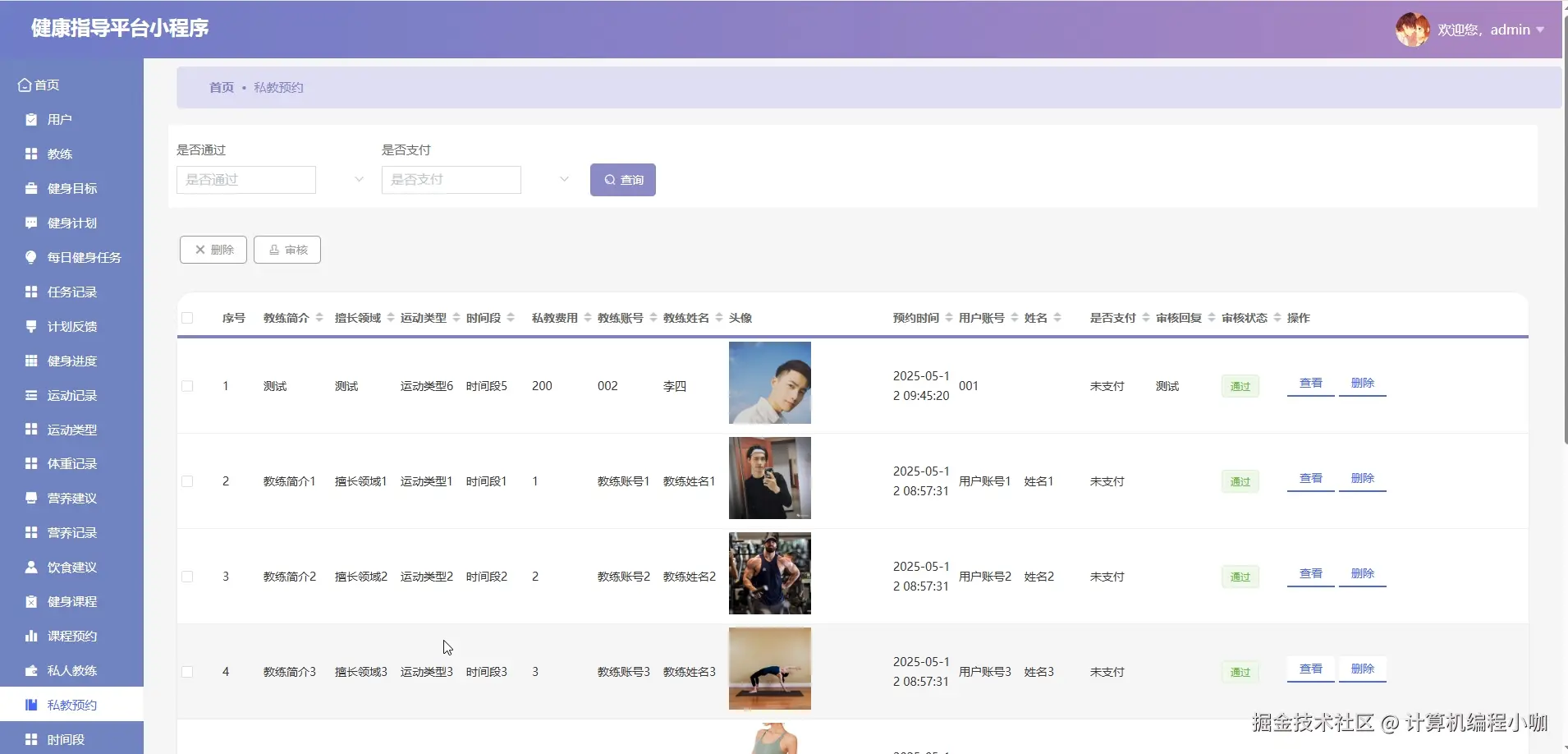
Task: Click the magnifier icon in the 查询 button
Action: pos(610,179)
